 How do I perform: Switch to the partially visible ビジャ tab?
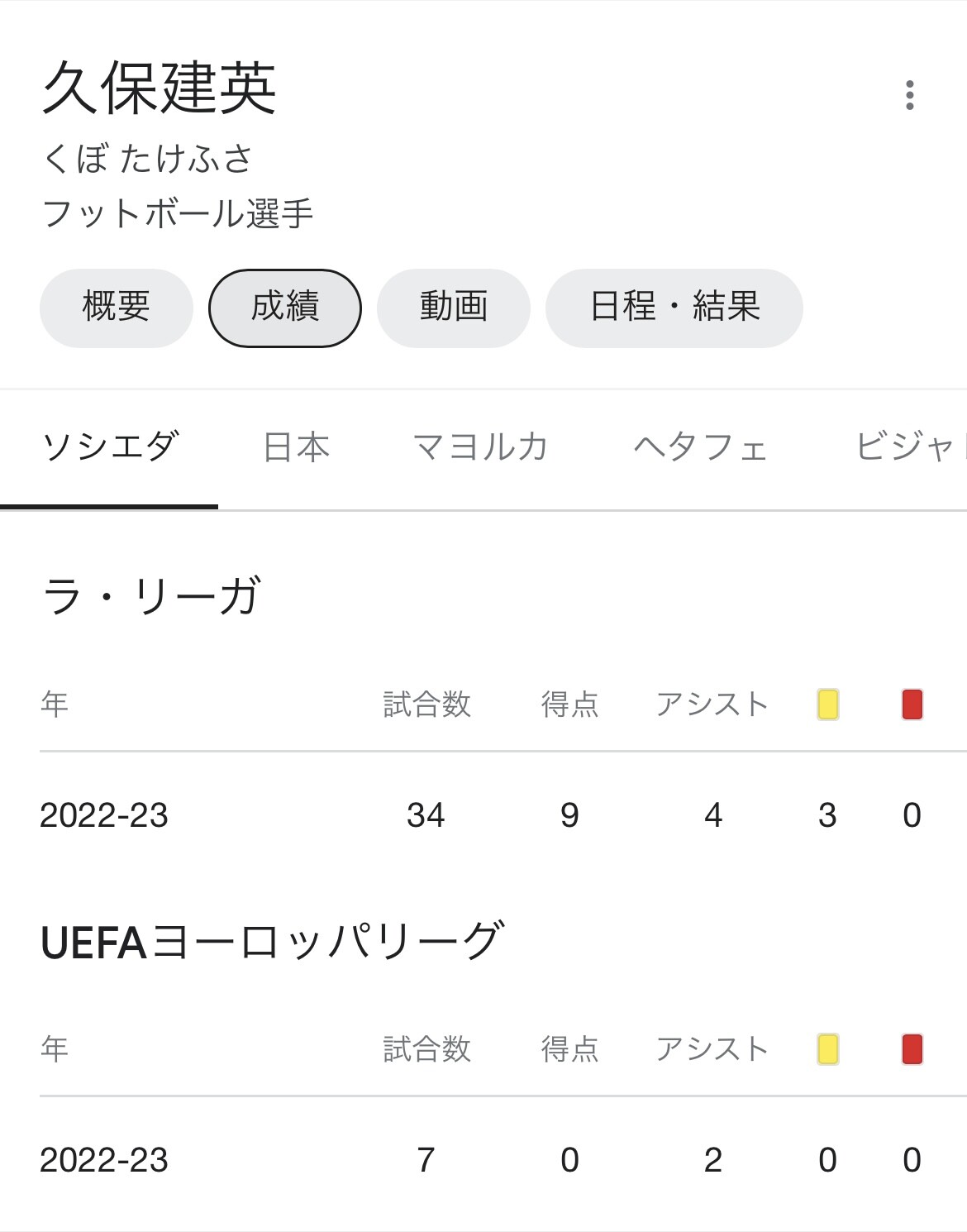point(909,447)
